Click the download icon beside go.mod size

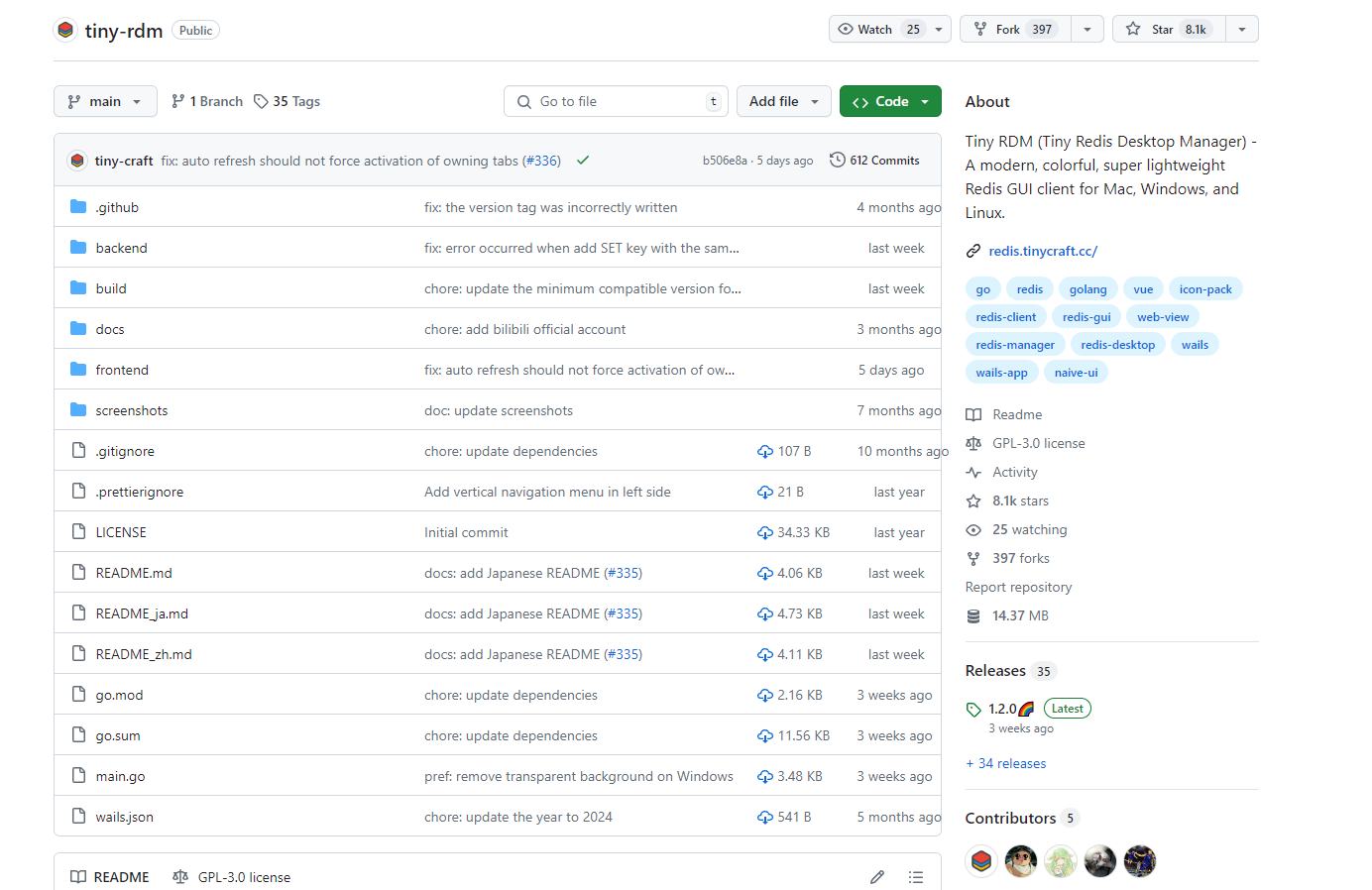tap(764, 696)
